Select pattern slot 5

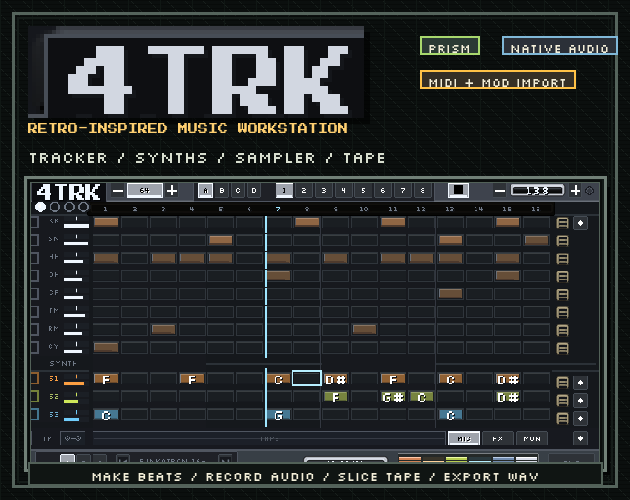click(x=363, y=191)
